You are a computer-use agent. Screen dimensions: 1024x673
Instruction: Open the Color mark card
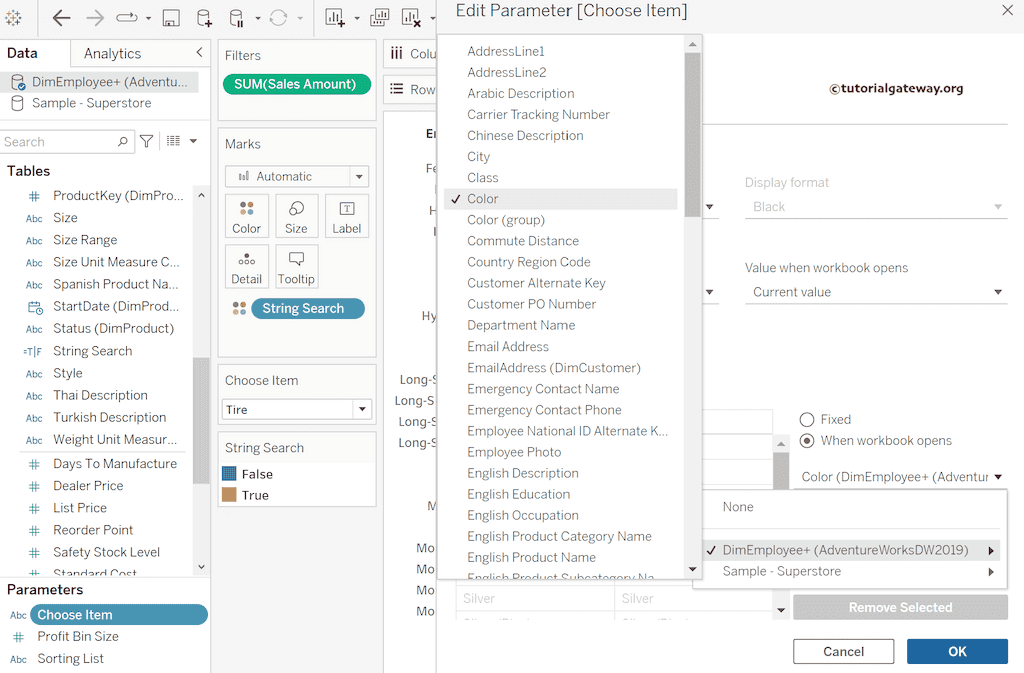pyautogui.click(x=246, y=216)
